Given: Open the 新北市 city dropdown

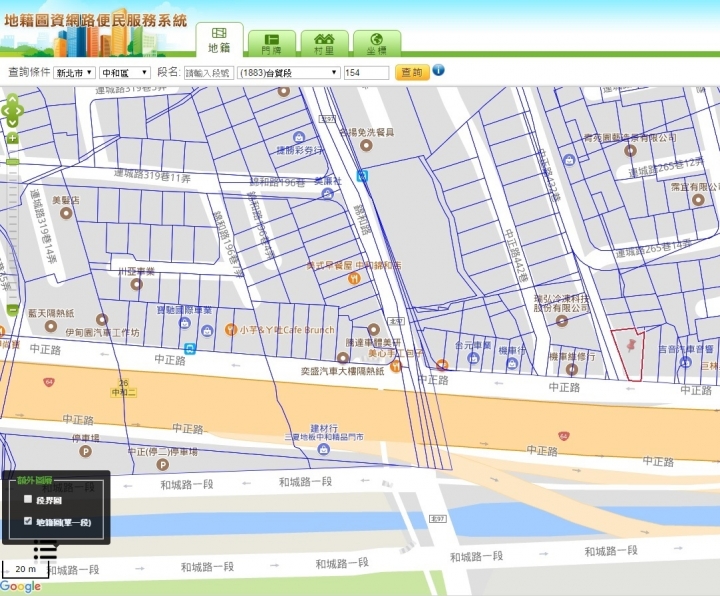Looking at the screenshot, I should pos(75,73).
